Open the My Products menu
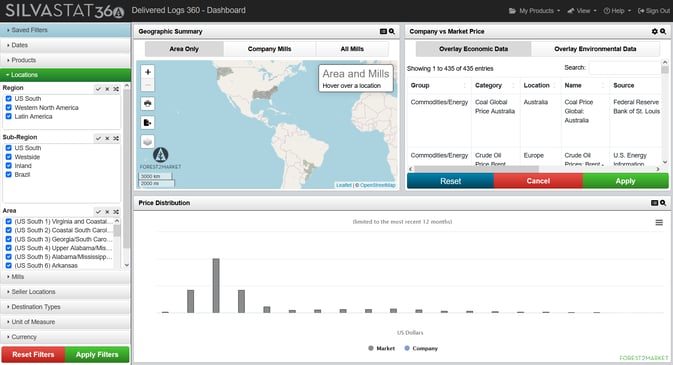This screenshot has height=365, width=673. (534, 11)
